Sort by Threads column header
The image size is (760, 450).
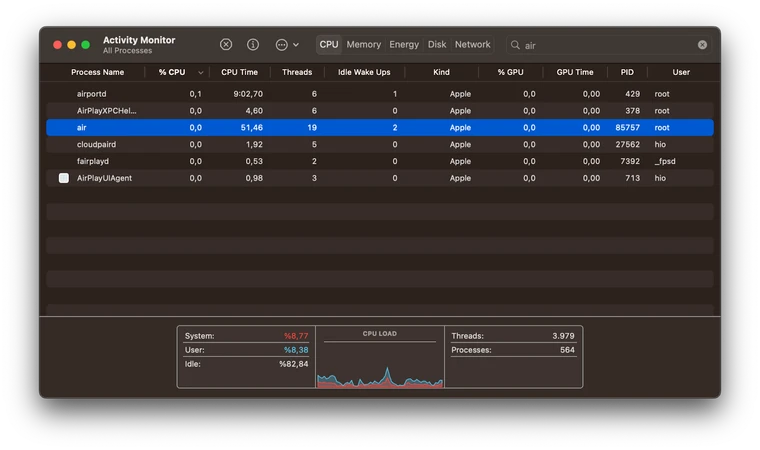tap(297, 72)
